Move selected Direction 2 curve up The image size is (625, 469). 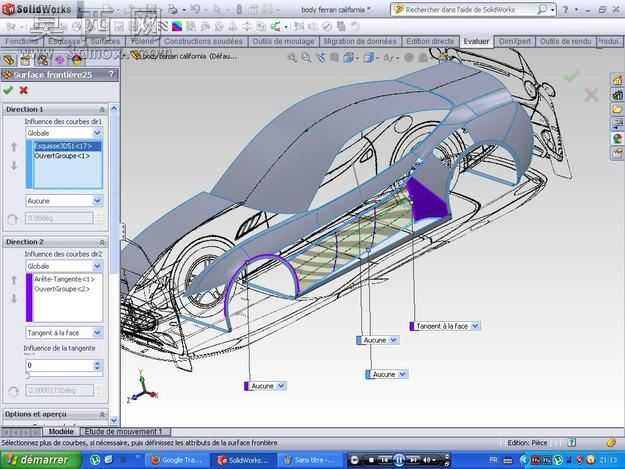(14, 280)
